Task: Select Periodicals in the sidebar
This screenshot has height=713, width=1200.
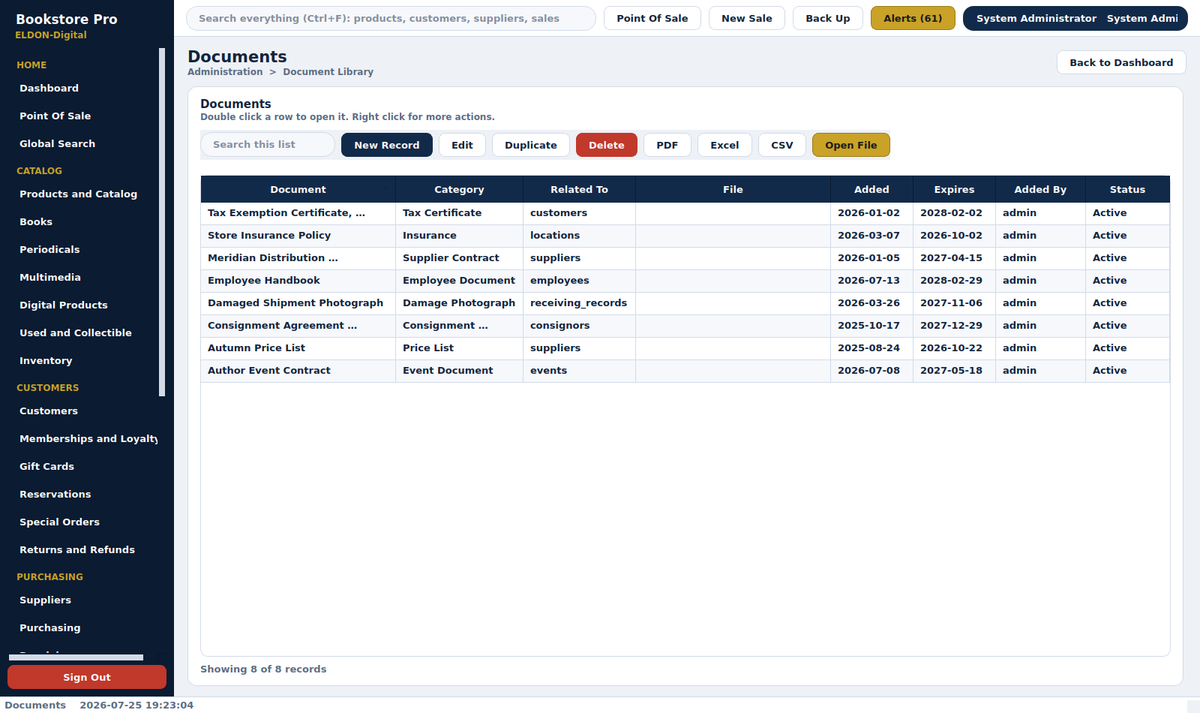Action: pos(49,250)
